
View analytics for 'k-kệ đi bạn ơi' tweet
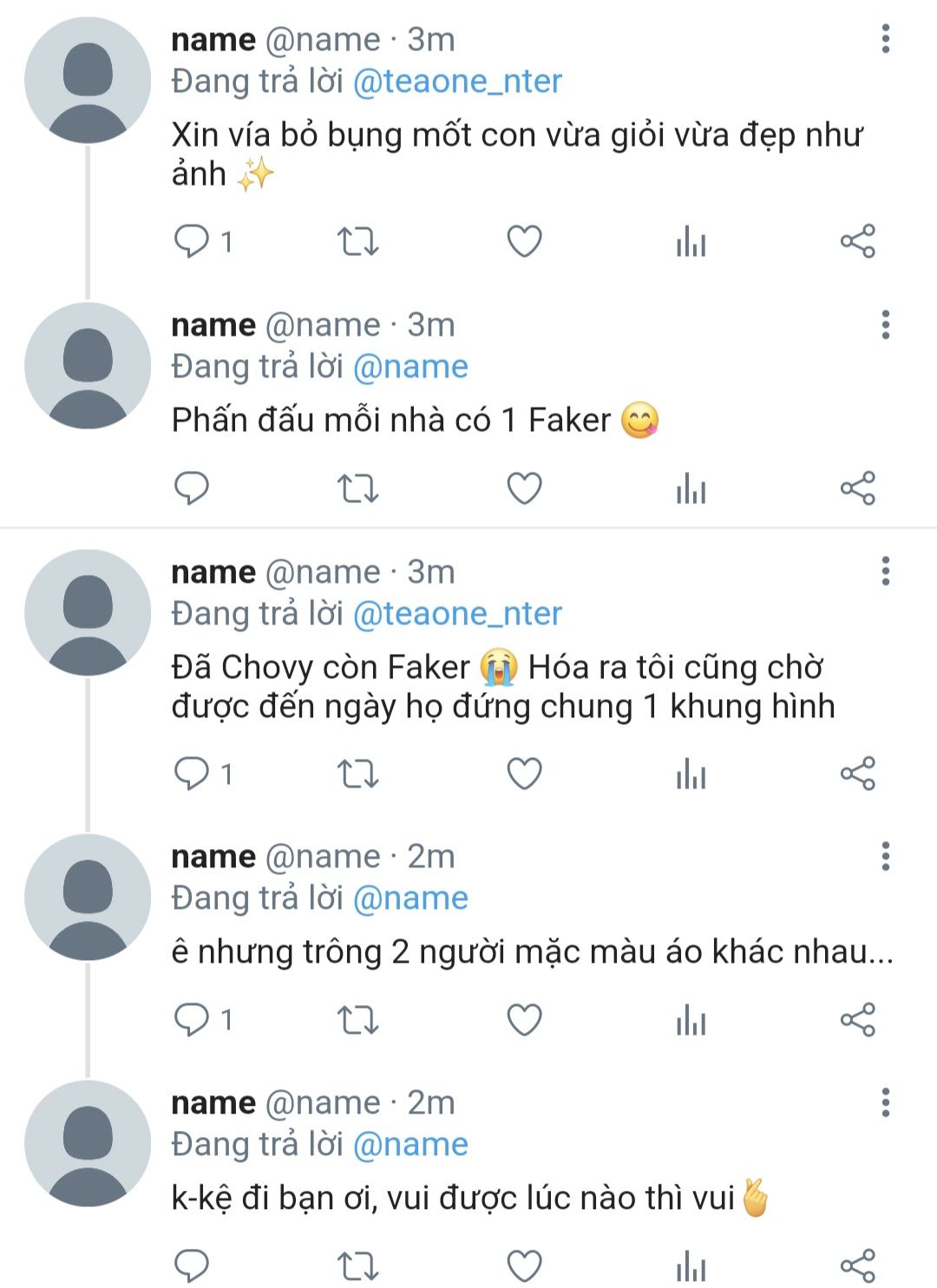click(x=691, y=1266)
